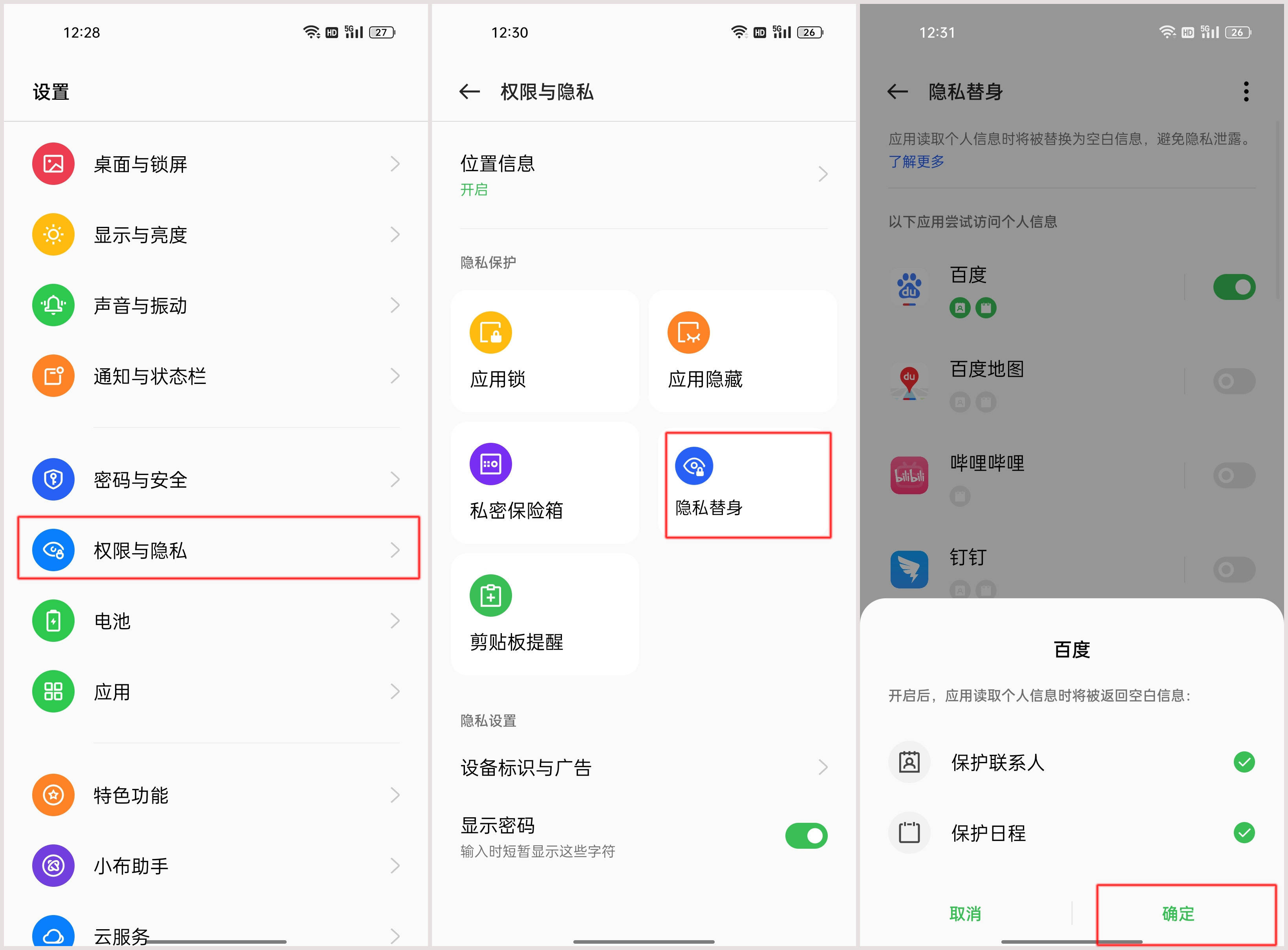The height and width of the screenshot is (950, 1288).
Task: Open the 应用隐藏 orange icon
Action: [689, 333]
